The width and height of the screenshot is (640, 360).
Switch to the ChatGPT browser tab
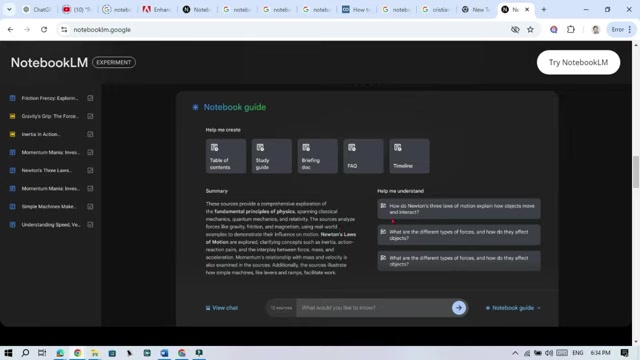37,9
